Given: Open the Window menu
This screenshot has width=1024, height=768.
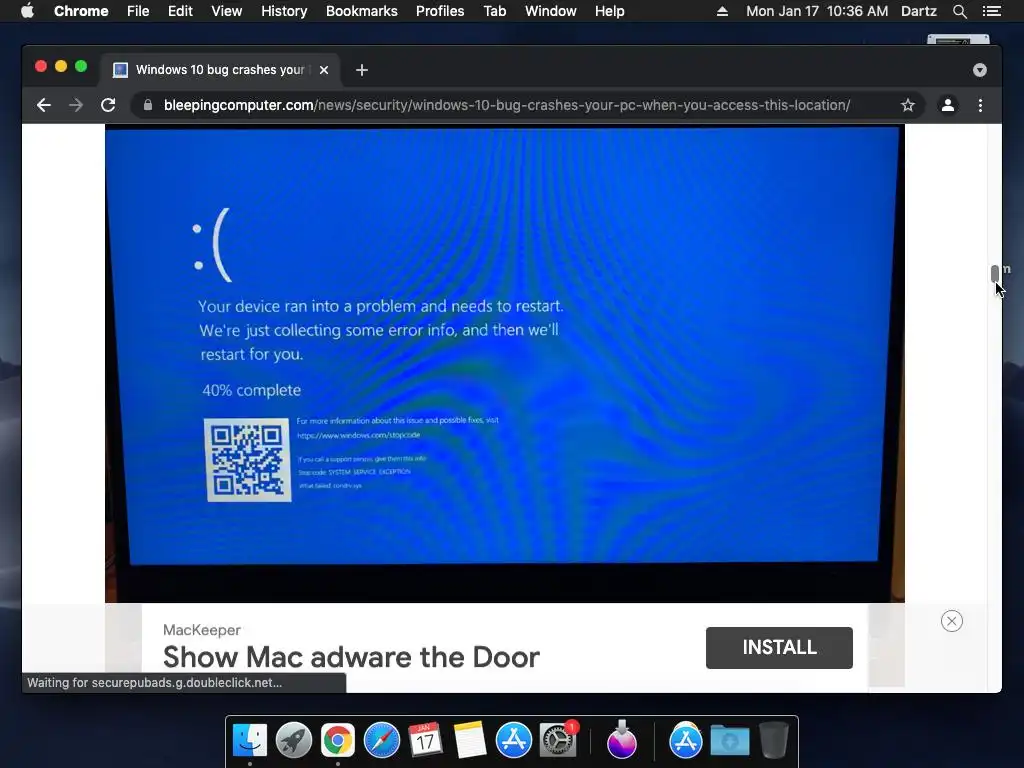Looking at the screenshot, I should [551, 11].
